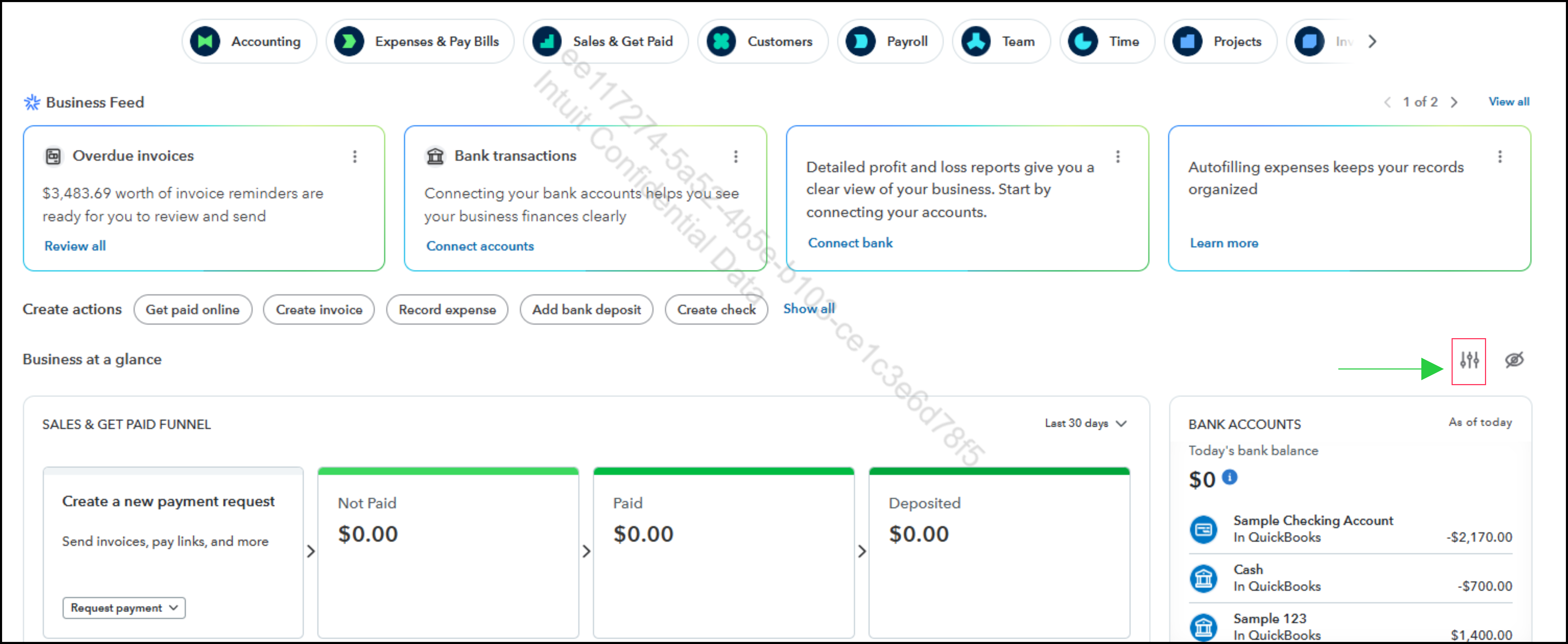Click the Create invoice button
Image resolution: width=1568 pixels, height=644 pixels.
click(318, 309)
